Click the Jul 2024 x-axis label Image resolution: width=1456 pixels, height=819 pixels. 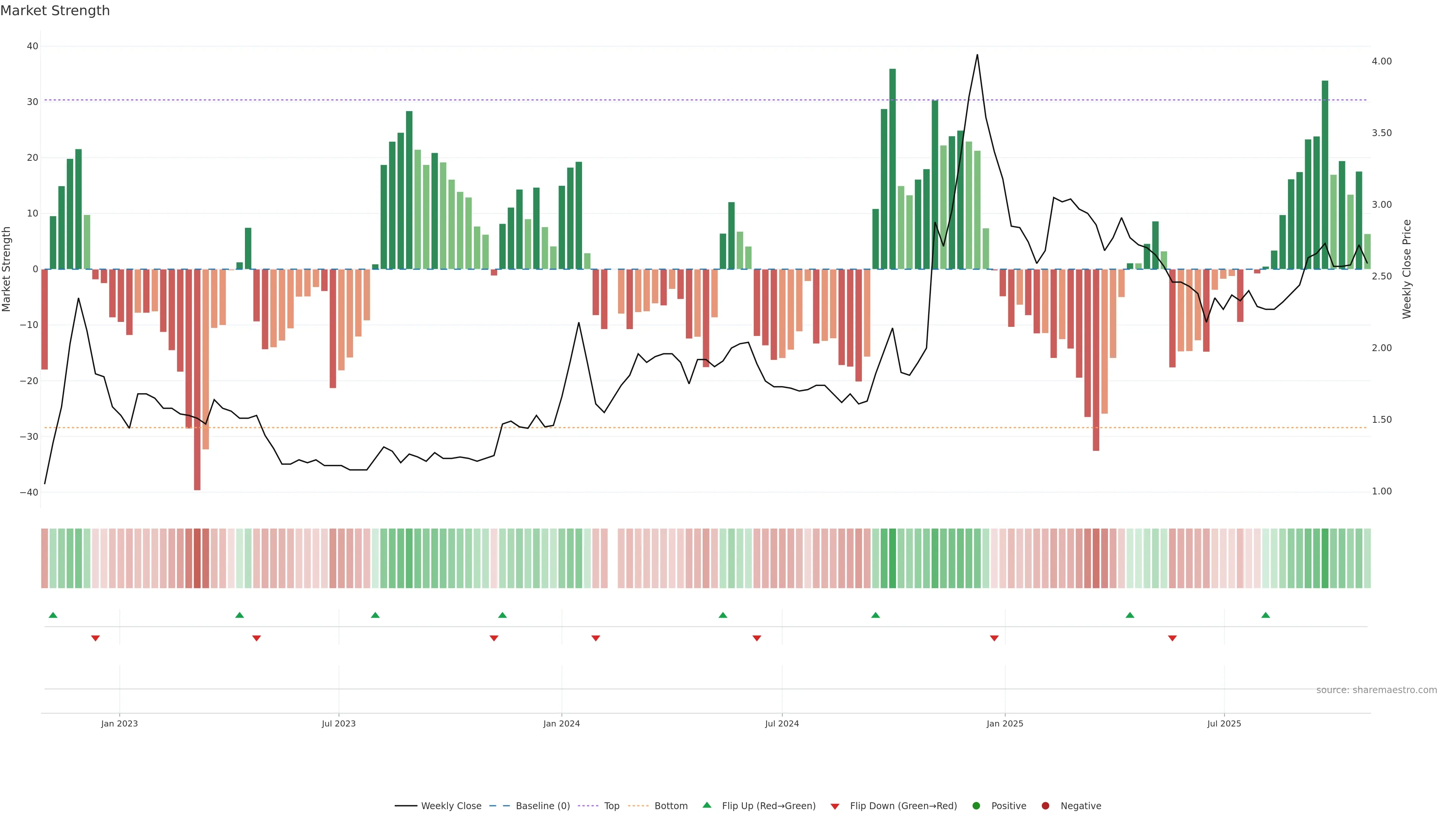click(x=782, y=723)
